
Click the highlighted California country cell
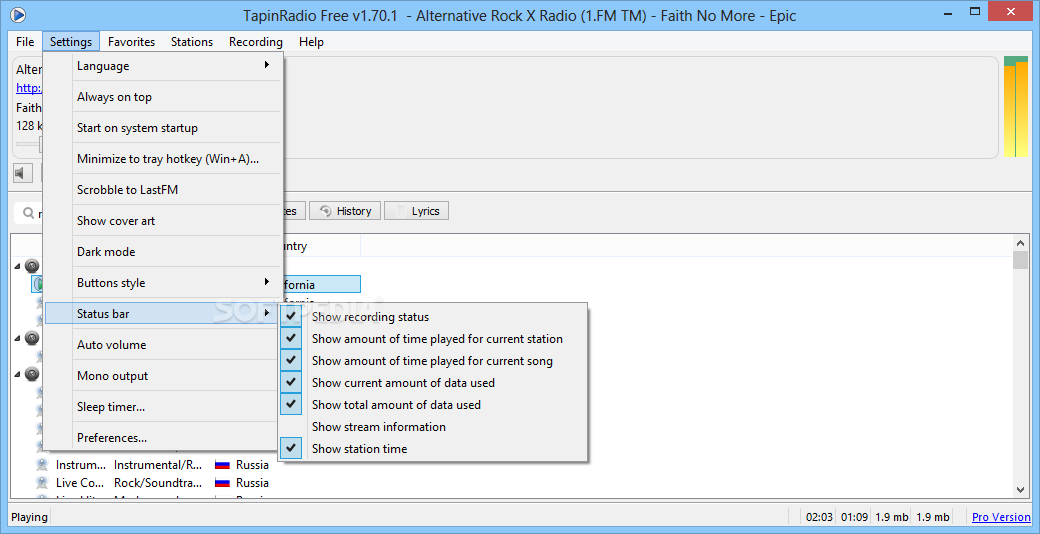coord(322,285)
